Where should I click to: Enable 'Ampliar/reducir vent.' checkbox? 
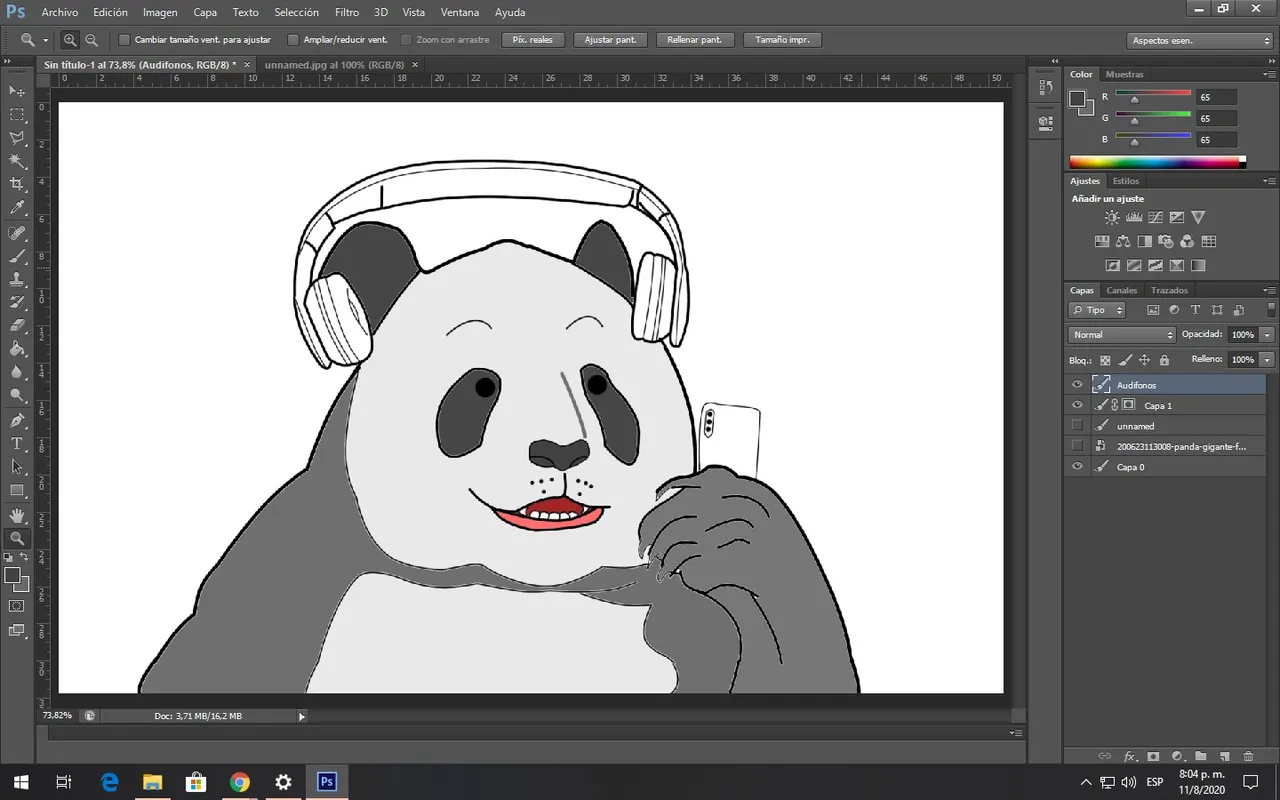[x=293, y=40]
